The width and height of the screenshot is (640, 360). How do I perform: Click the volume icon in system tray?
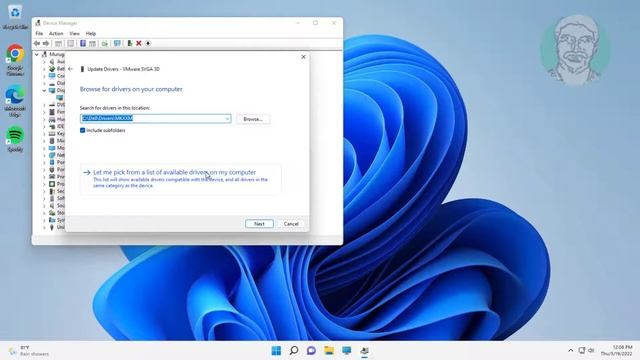click(x=591, y=351)
